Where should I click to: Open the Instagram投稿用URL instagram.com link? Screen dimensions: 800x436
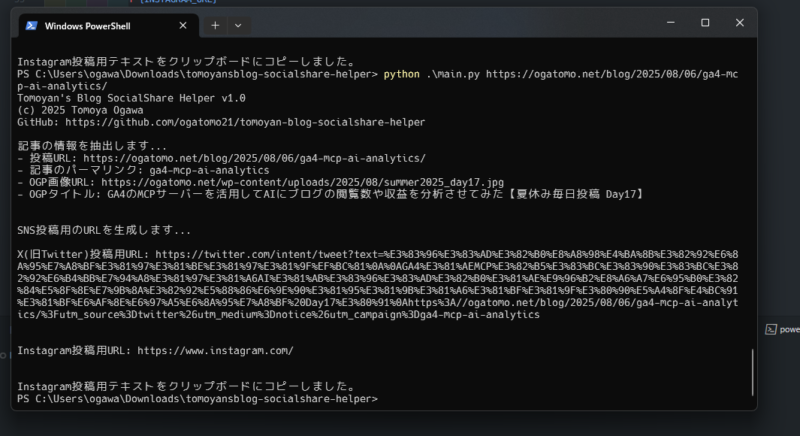click(215, 350)
